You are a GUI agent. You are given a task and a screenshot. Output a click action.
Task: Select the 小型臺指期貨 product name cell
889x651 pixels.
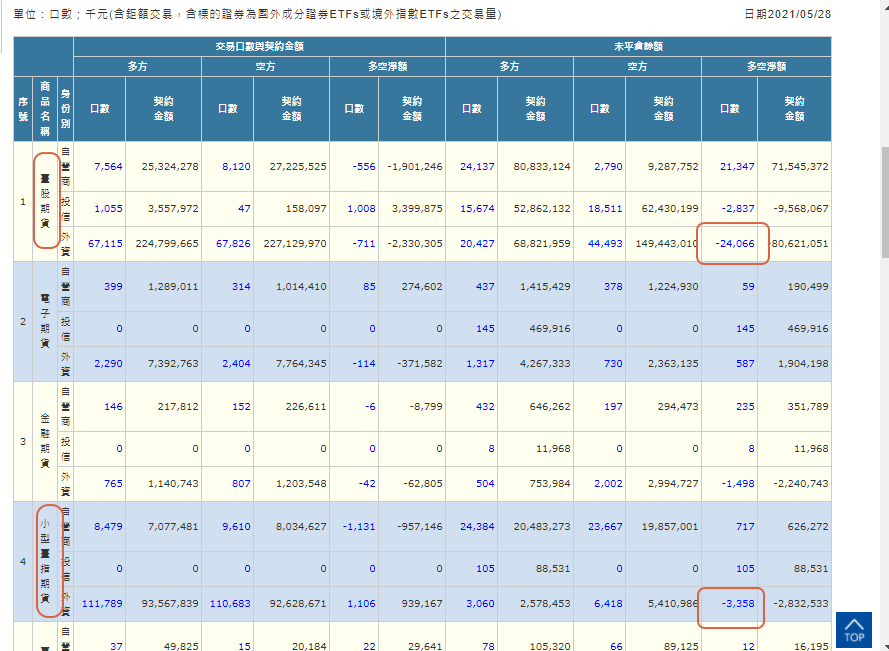tap(45, 561)
